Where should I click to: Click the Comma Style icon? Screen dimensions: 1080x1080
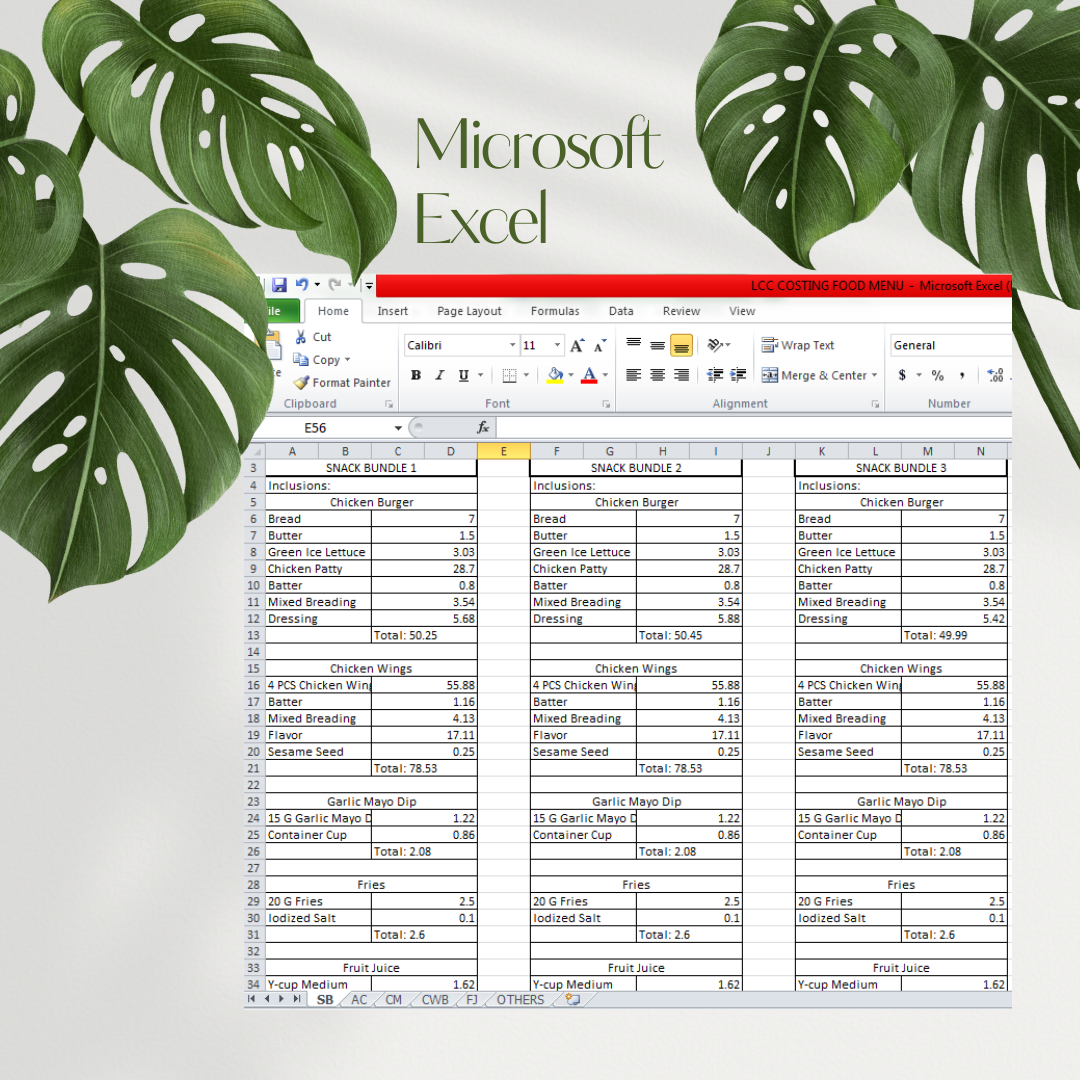tap(962, 375)
